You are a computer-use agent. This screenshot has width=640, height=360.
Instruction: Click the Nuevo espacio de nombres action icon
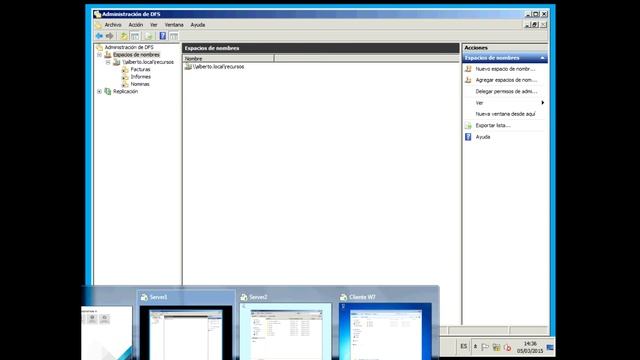pyautogui.click(x=468, y=69)
